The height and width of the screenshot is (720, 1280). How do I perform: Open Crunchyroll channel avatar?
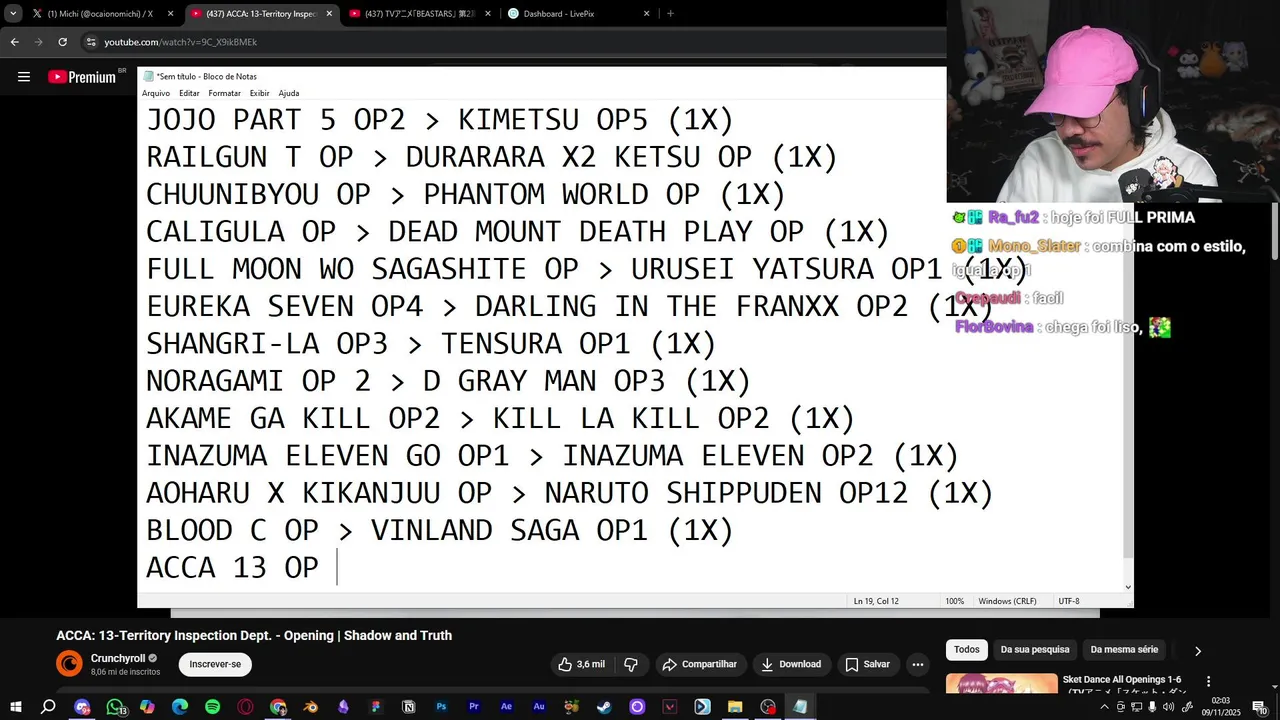tap(69, 663)
